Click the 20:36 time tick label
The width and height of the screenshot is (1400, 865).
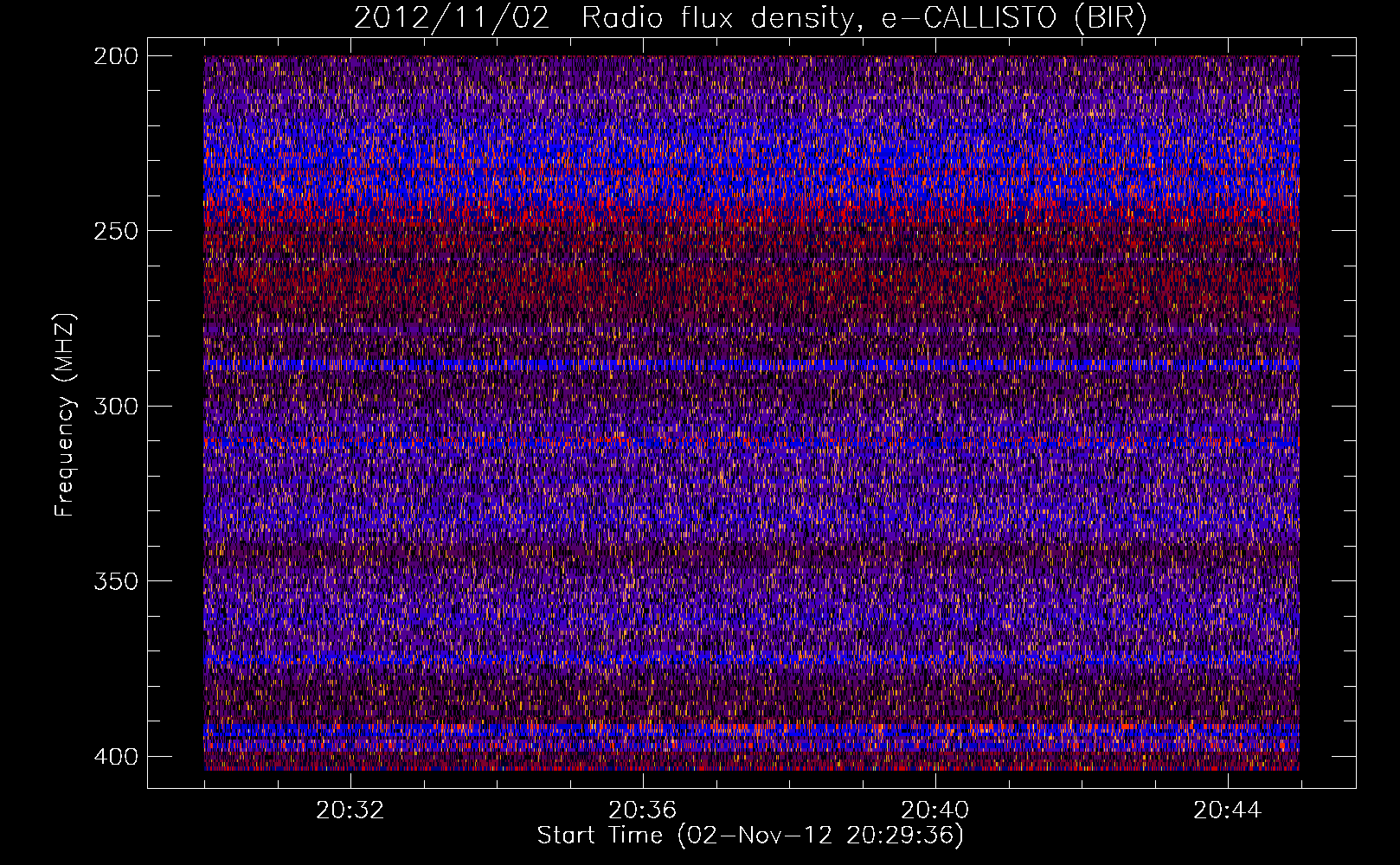point(643,811)
